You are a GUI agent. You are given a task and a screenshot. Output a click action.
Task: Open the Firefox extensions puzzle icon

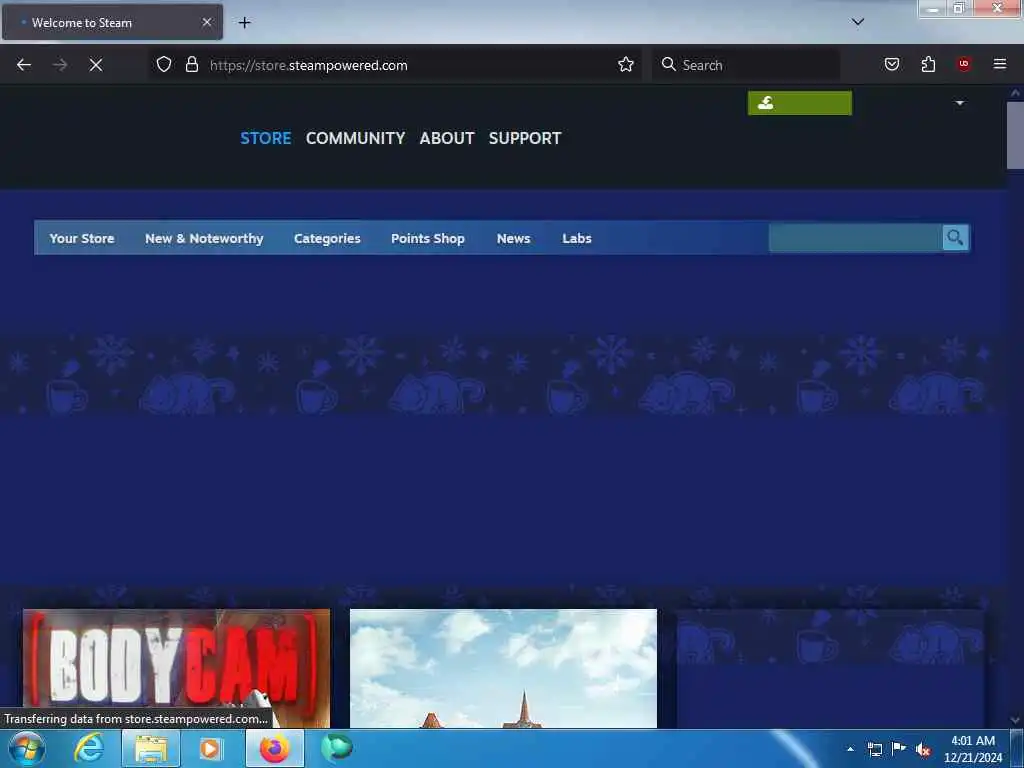click(928, 64)
